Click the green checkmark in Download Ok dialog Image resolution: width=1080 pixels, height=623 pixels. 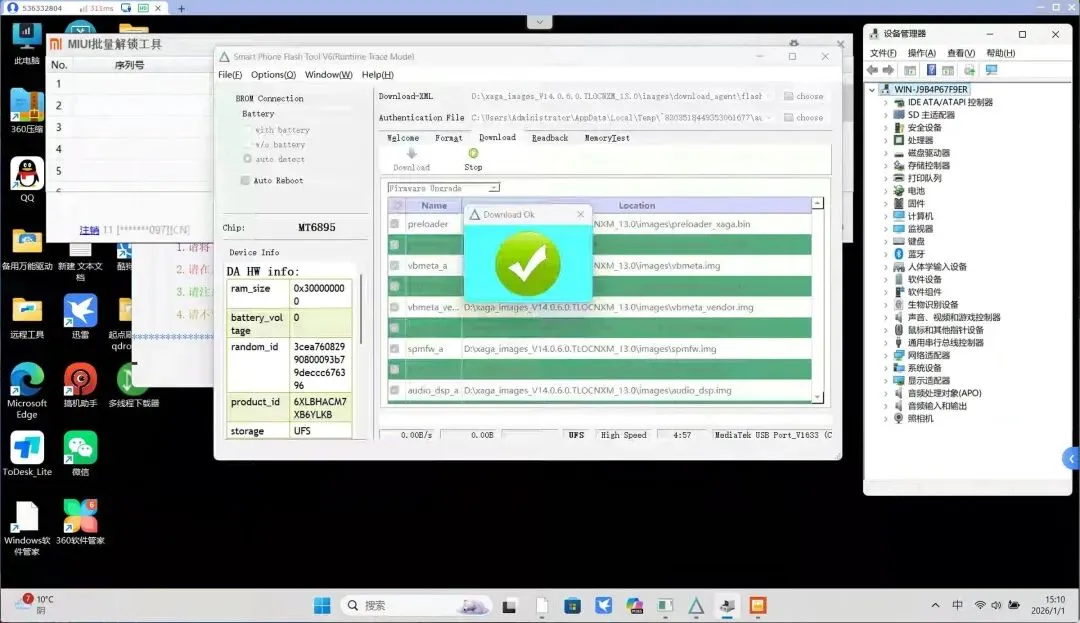(528, 264)
